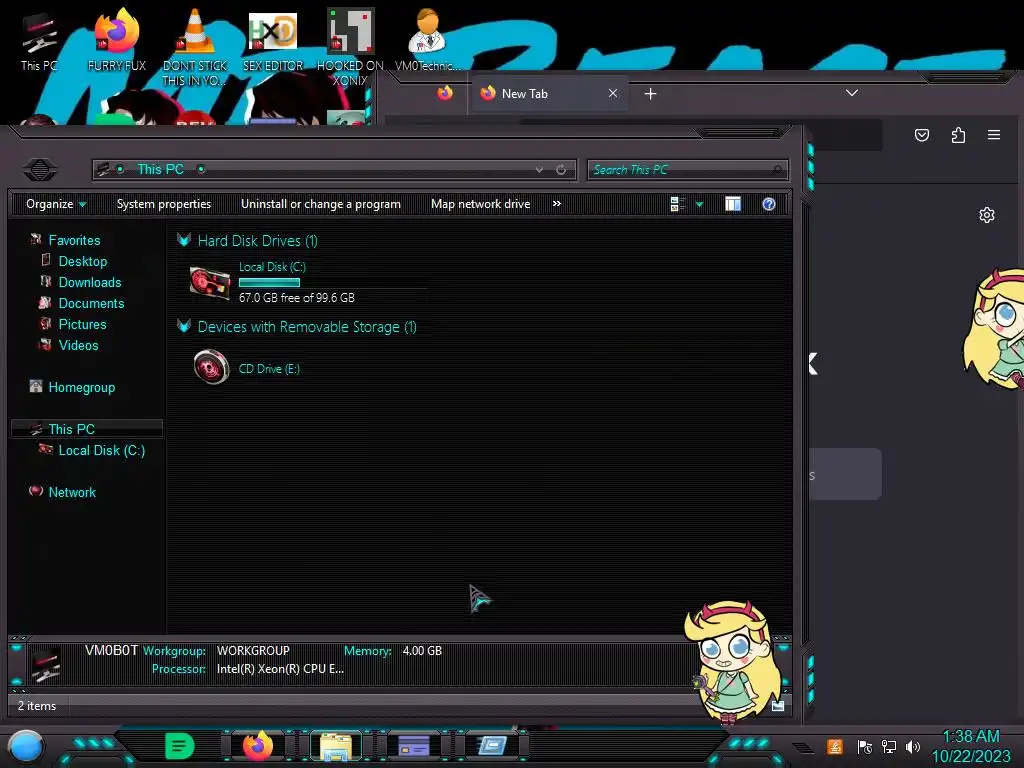This screenshot has width=1024, height=768.
Task: List all Firefox tabs dropdown
Action: point(852,93)
